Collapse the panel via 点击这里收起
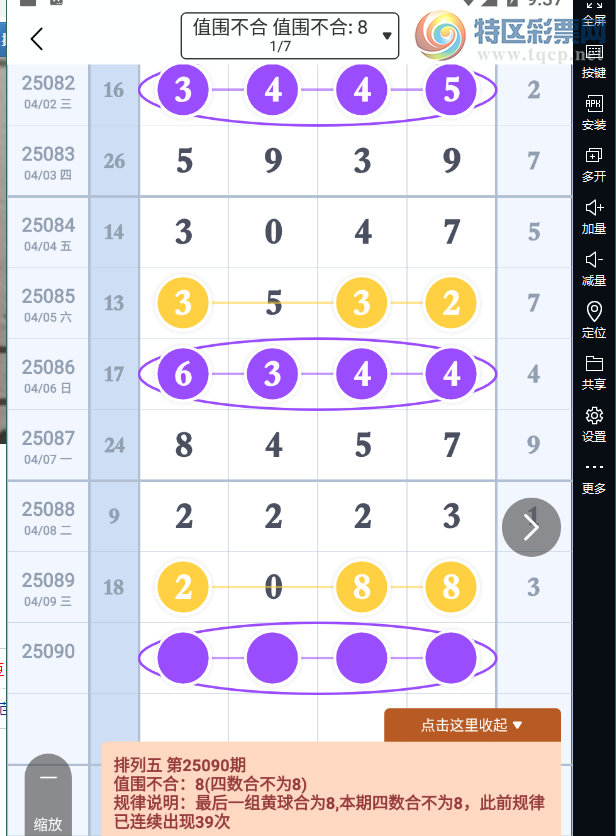 click(472, 725)
